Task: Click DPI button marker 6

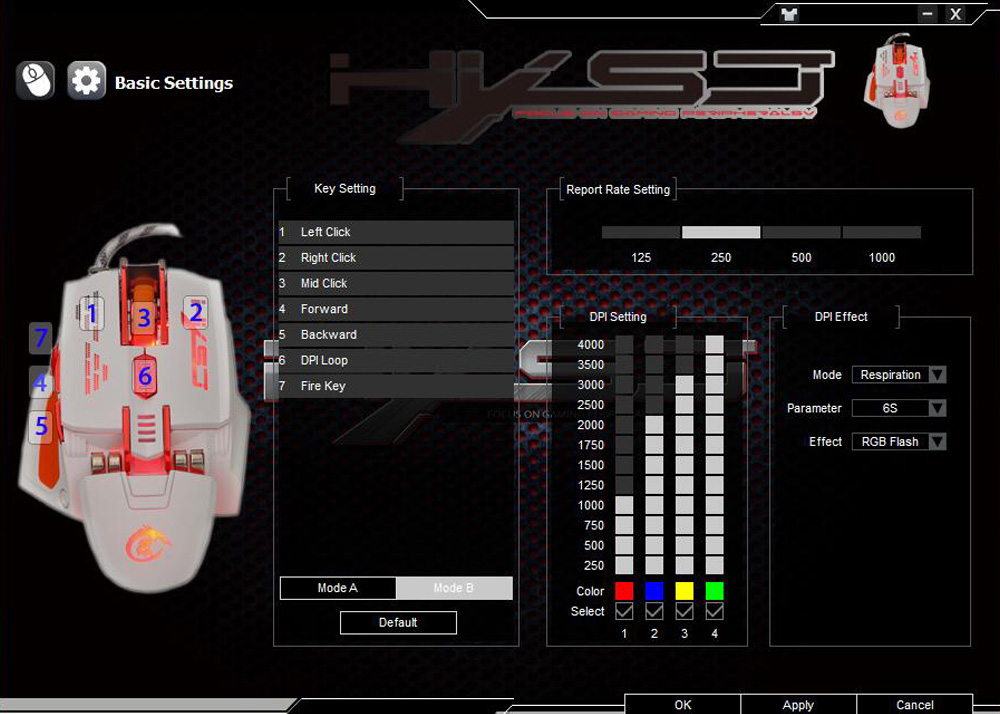Action: coord(145,376)
